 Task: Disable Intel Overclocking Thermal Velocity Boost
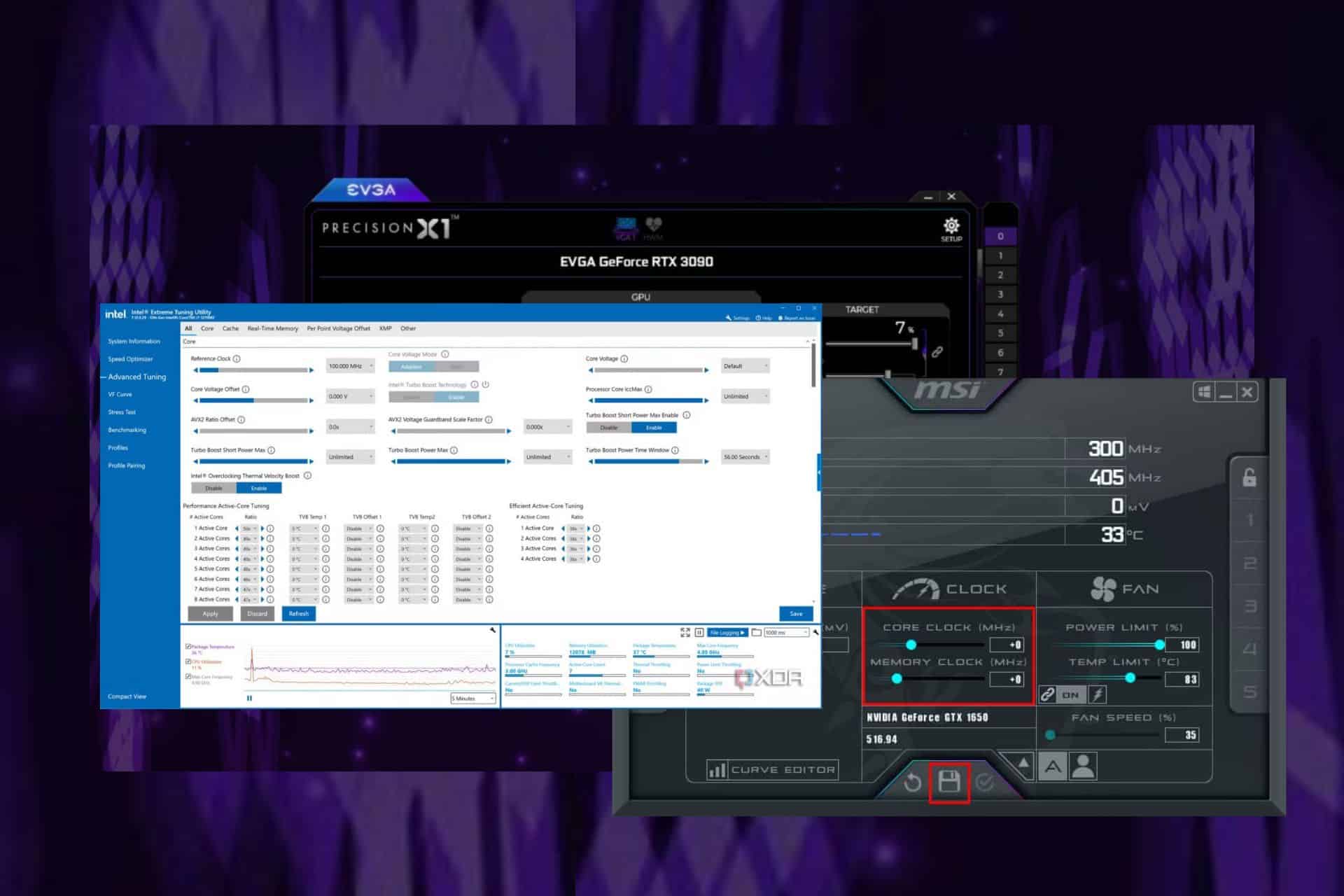pos(213,488)
